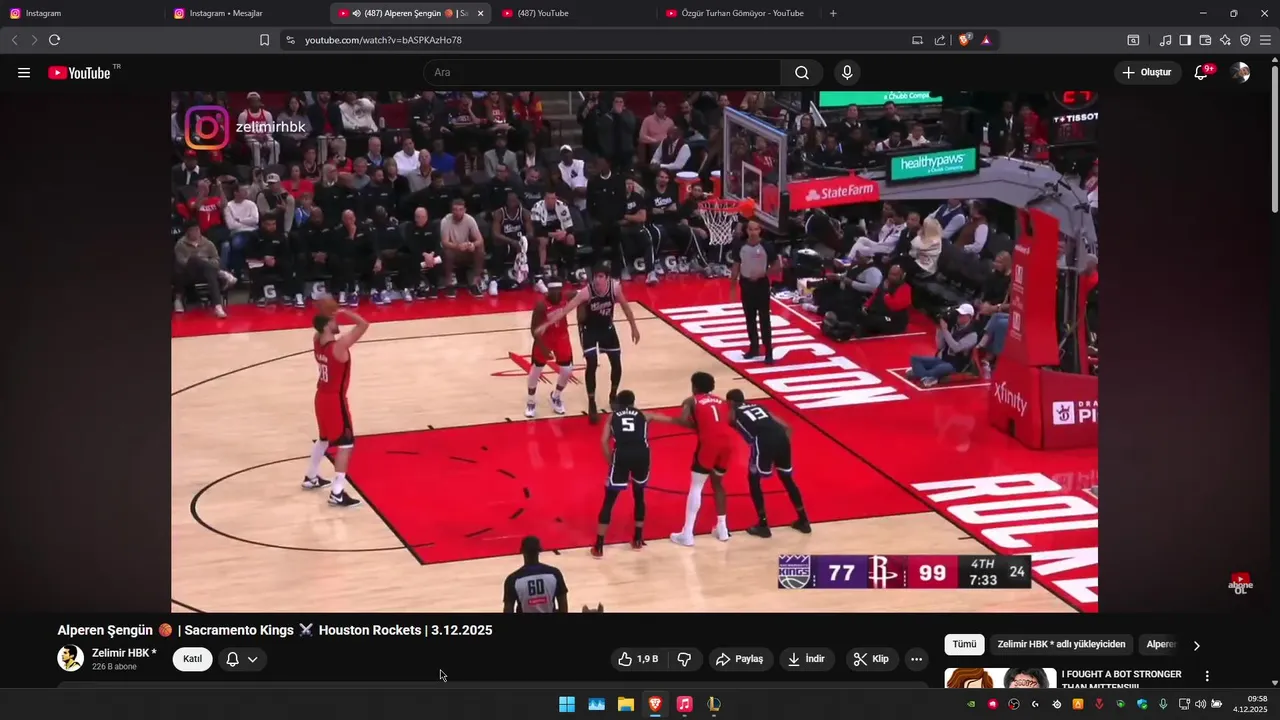Go back in browser history
Image resolution: width=1280 pixels, height=720 pixels.
[14, 40]
